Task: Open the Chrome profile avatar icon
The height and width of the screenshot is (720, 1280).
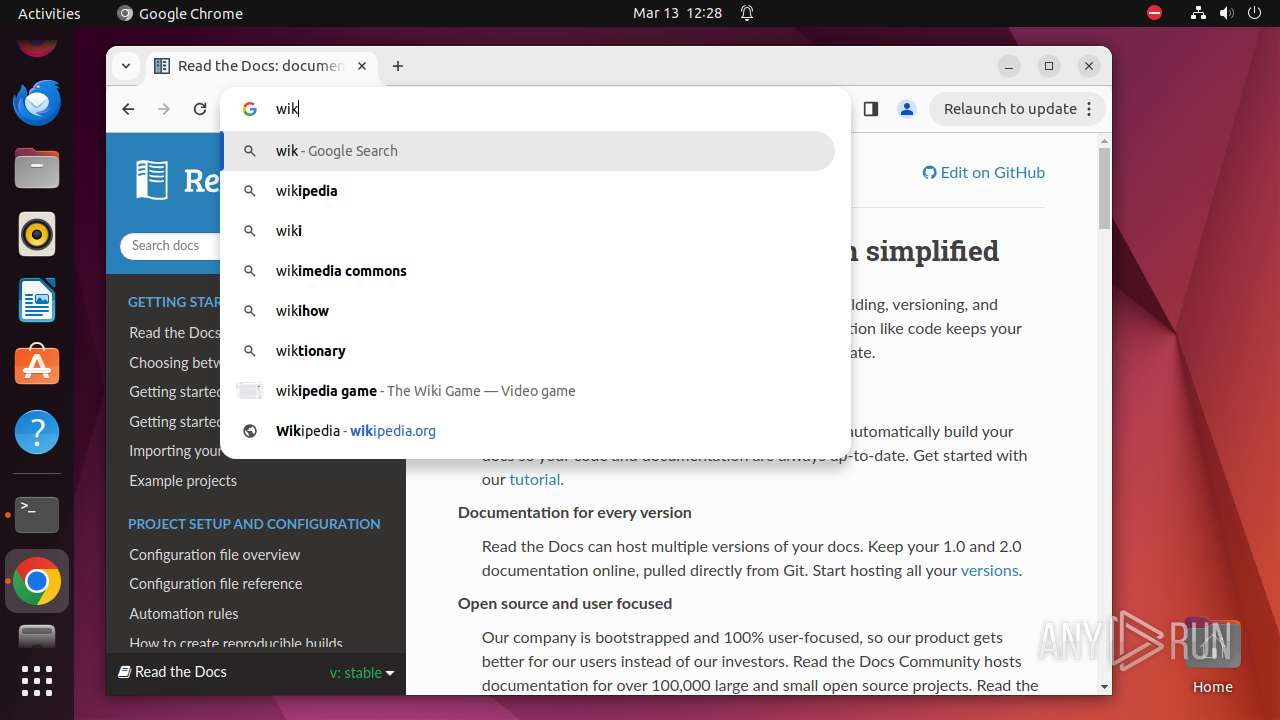Action: pyautogui.click(x=907, y=109)
